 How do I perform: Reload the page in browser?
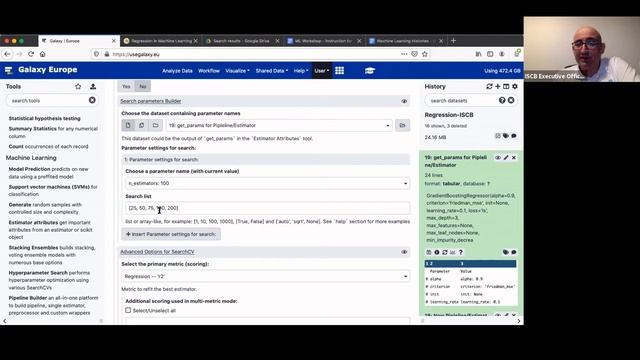pyautogui.click(x=31, y=54)
